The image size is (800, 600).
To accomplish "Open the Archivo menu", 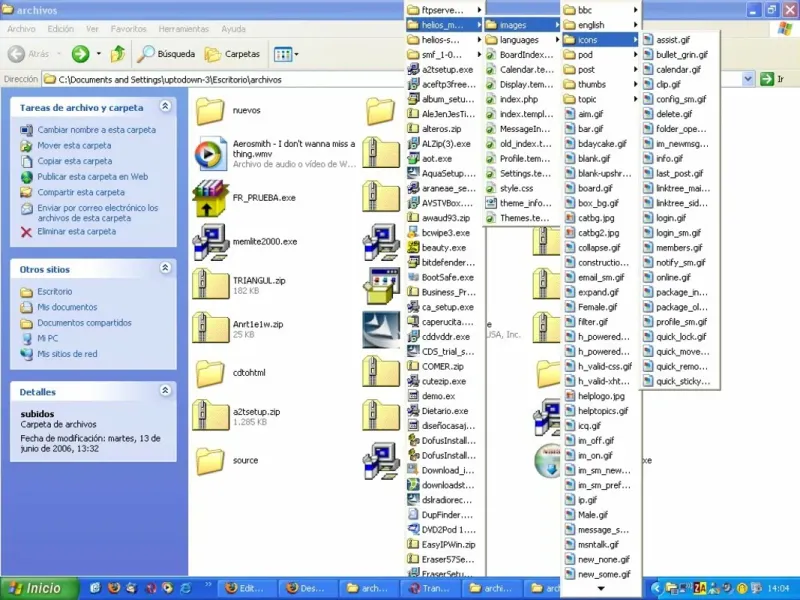I will pos(21,29).
